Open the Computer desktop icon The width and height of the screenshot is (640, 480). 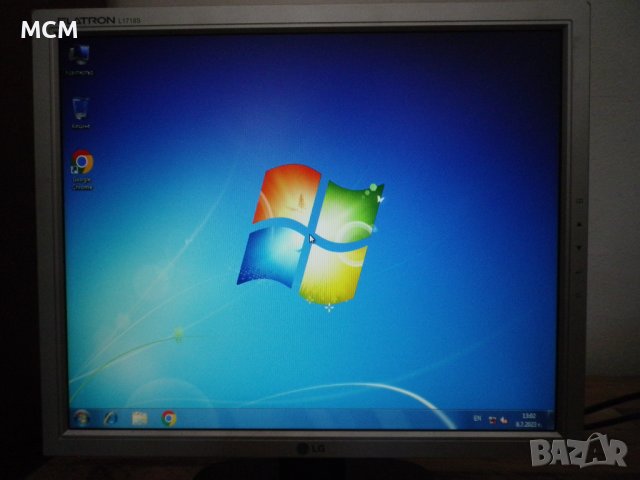point(79,56)
